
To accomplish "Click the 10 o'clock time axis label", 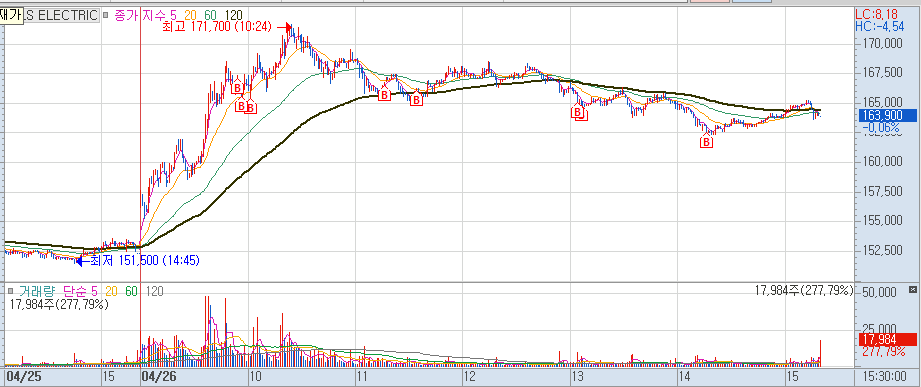I will [x=256, y=376].
